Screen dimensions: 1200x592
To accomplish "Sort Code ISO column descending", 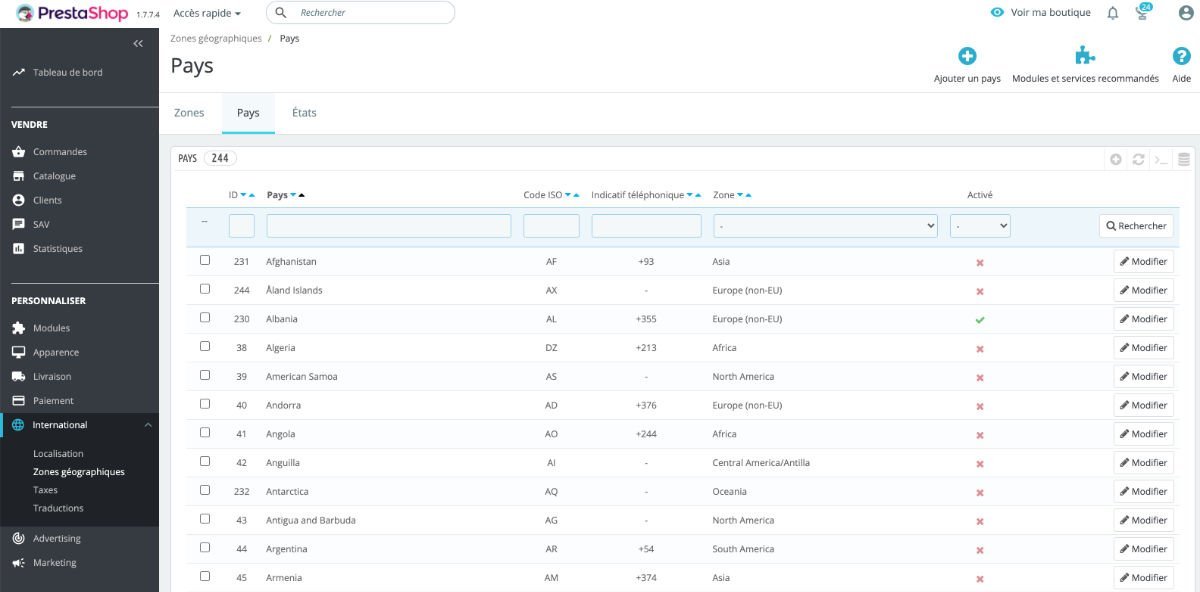I will (568, 195).
